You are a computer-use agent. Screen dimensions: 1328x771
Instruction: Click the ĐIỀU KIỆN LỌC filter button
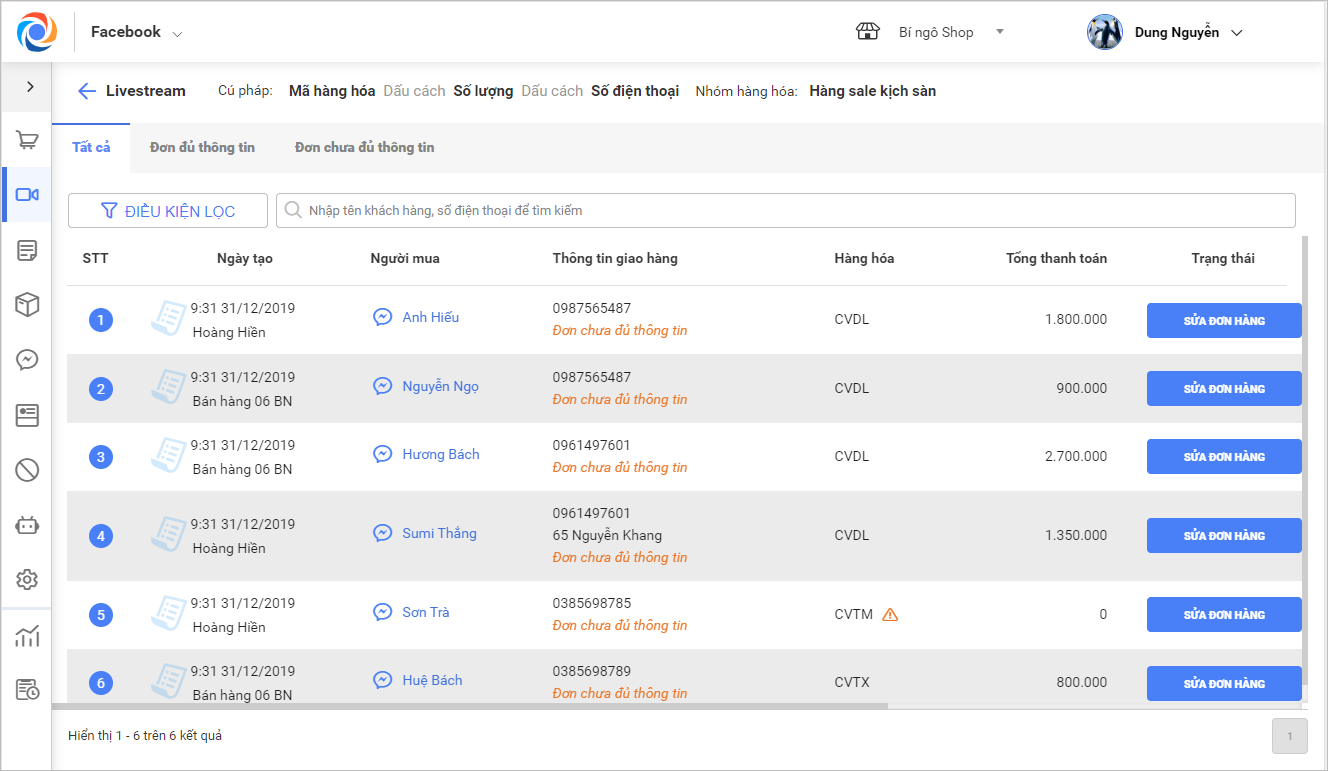point(168,211)
